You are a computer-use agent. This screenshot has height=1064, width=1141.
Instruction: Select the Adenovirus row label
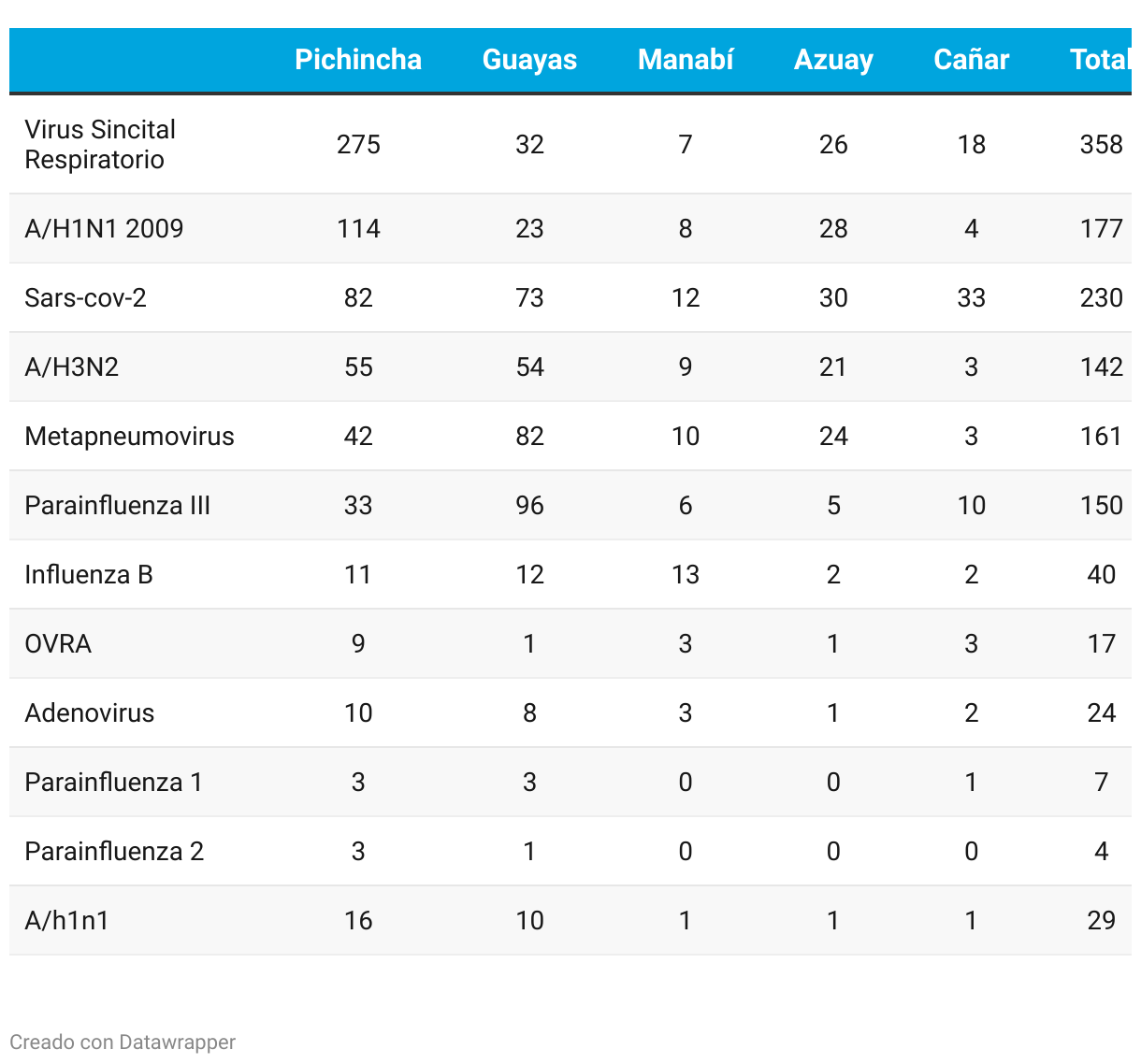coord(89,712)
